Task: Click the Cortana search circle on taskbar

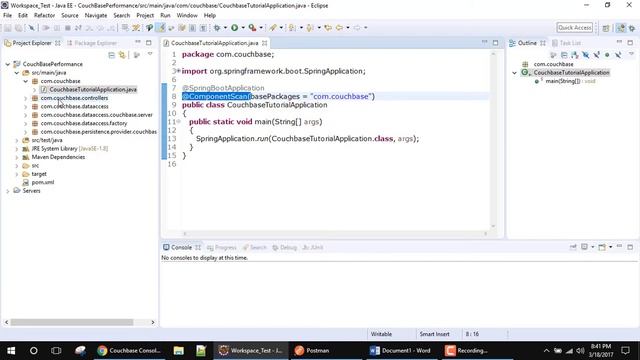Action: (x=33, y=350)
